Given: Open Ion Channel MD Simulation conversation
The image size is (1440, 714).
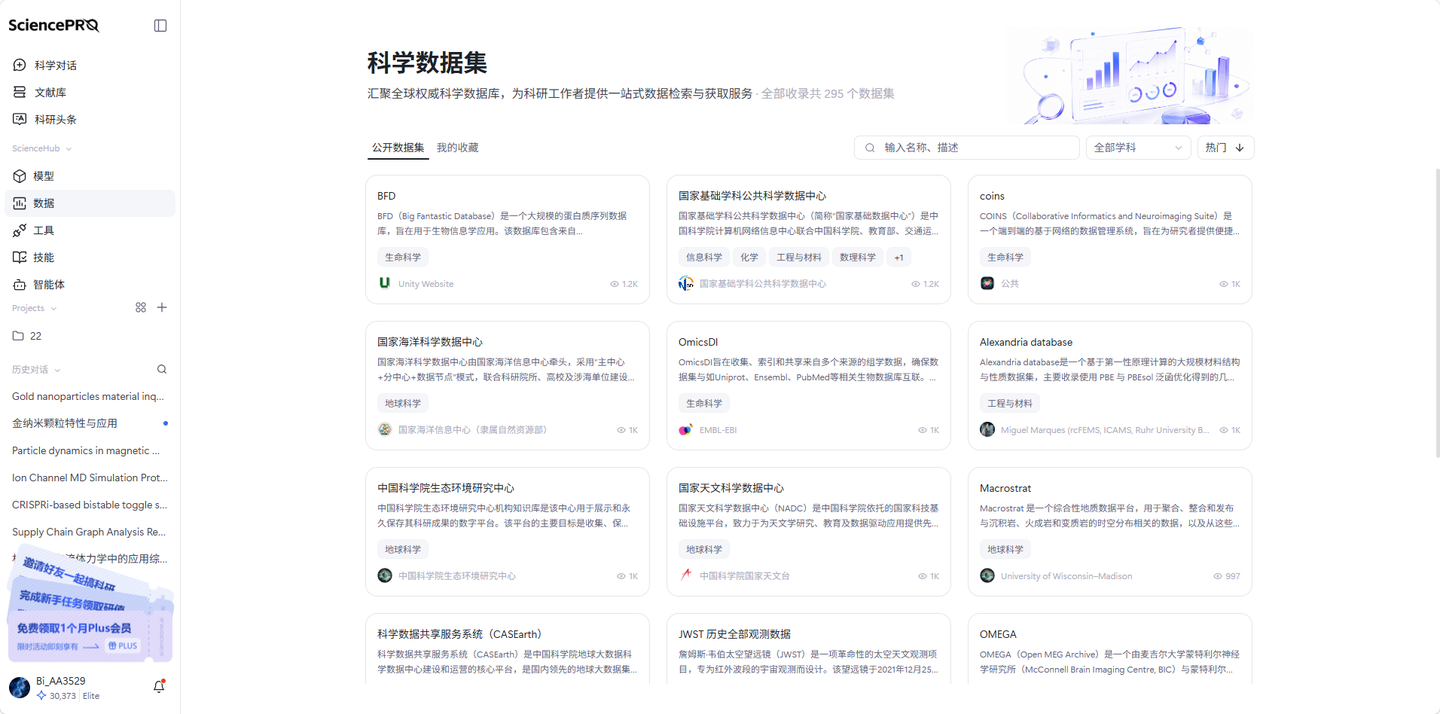Looking at the screenshot, I should pyautogui.click(x=90, y=477).
